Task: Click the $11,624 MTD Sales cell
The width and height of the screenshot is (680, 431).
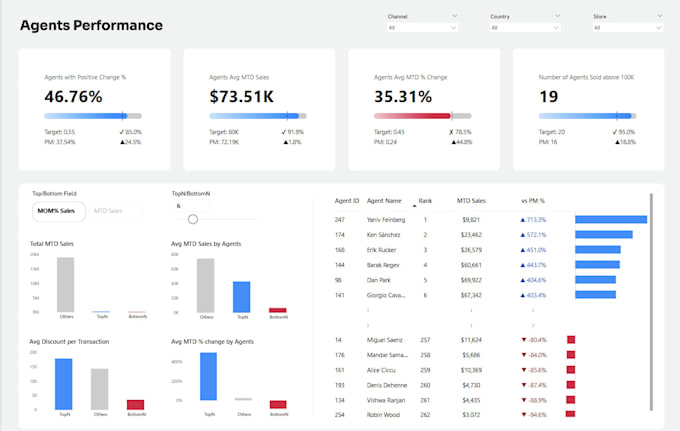Action: click(x=471, y=340)
